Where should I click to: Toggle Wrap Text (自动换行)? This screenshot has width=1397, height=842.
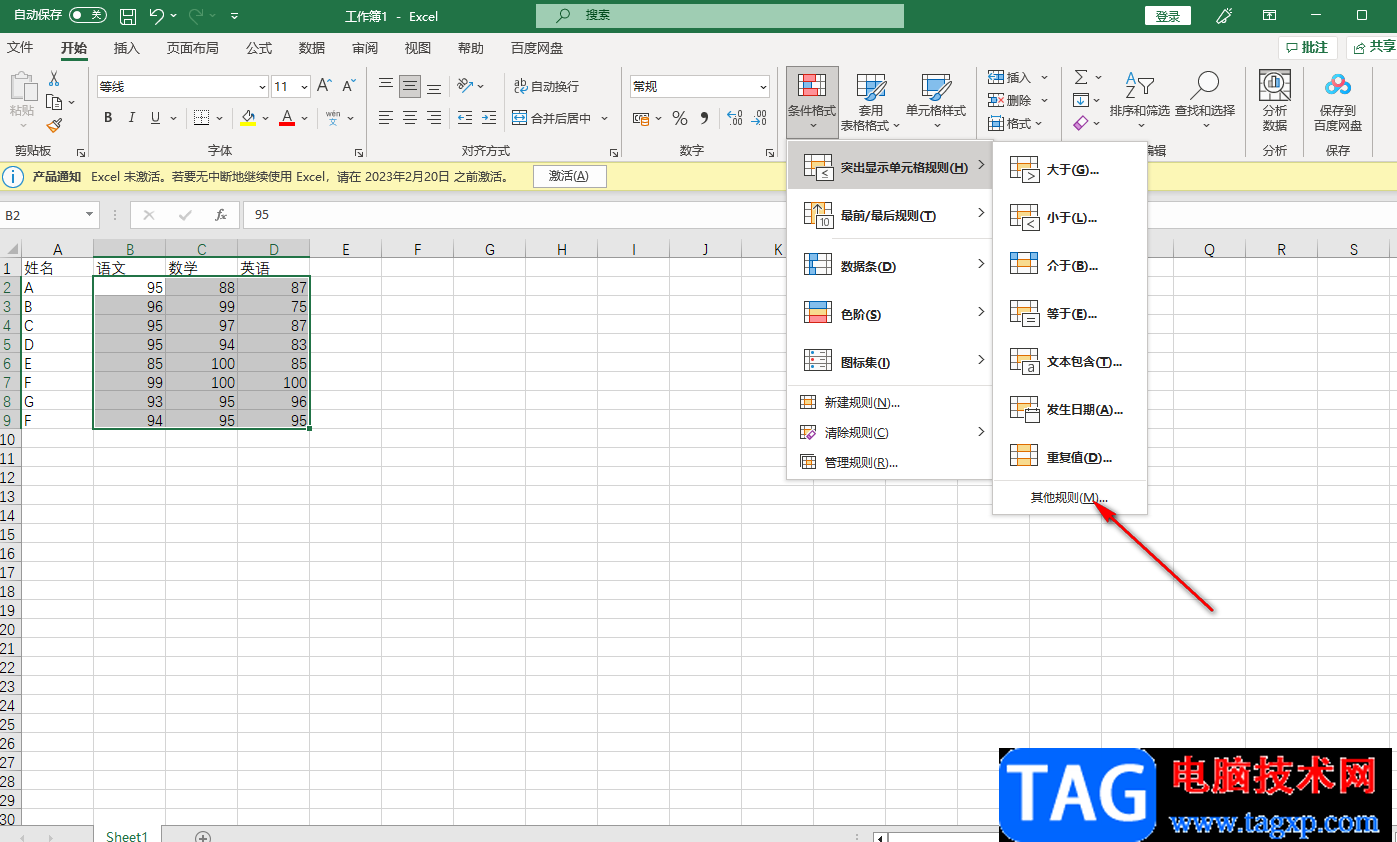[x=546, y=86]
